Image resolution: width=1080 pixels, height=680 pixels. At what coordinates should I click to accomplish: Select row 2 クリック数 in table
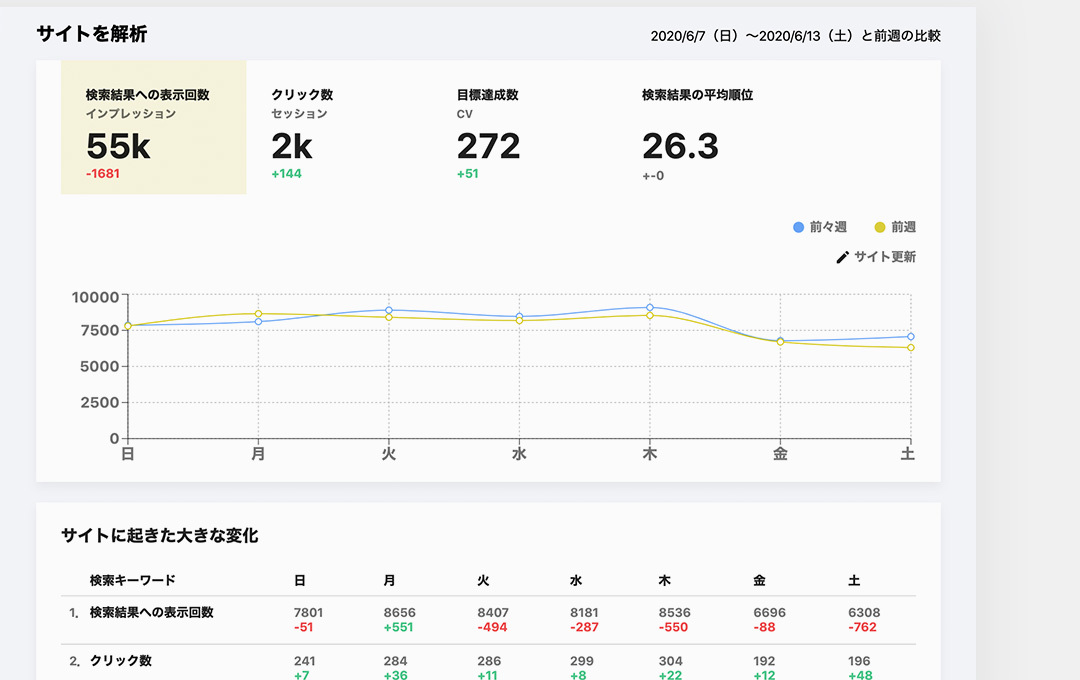coord(121,661)
